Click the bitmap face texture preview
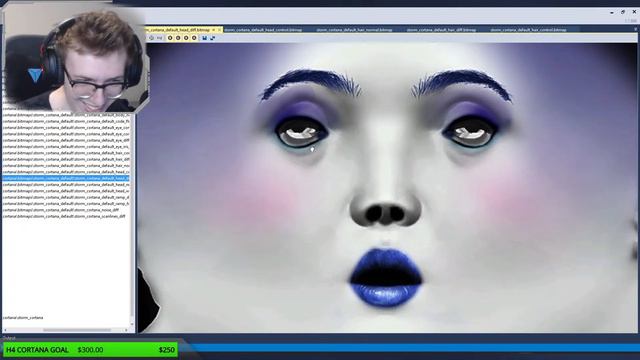This screenshot has height=360, width=640. (386, 188)
